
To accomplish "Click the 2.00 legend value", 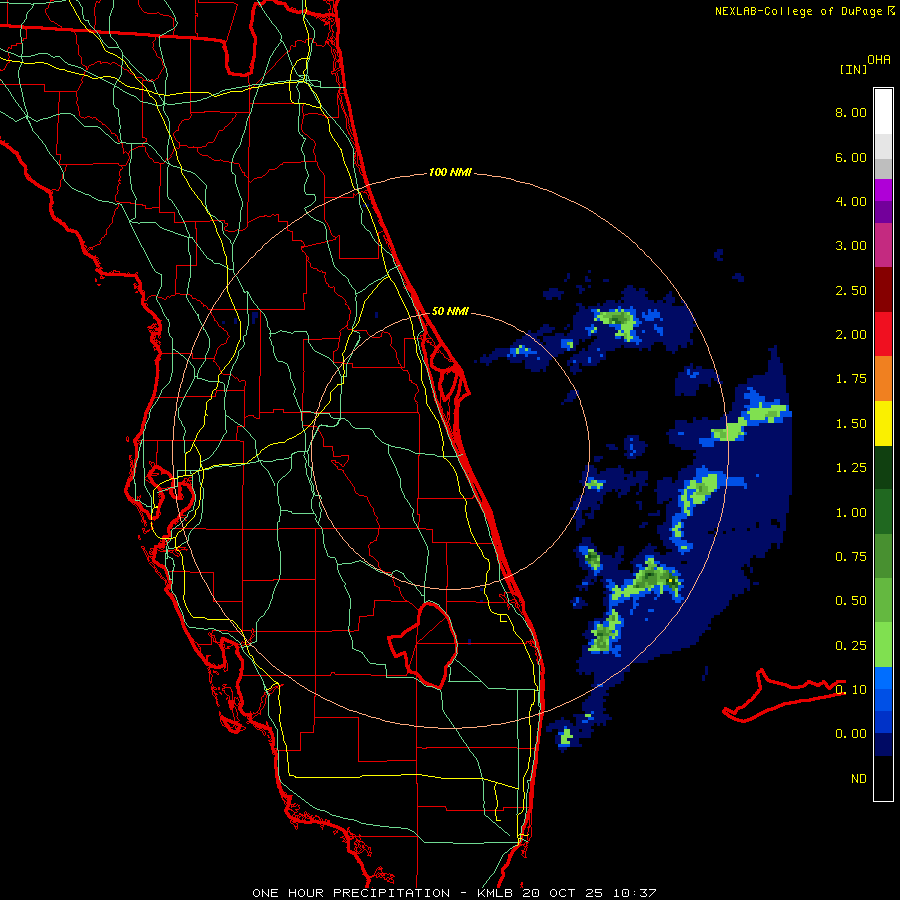I will (851, 335).
